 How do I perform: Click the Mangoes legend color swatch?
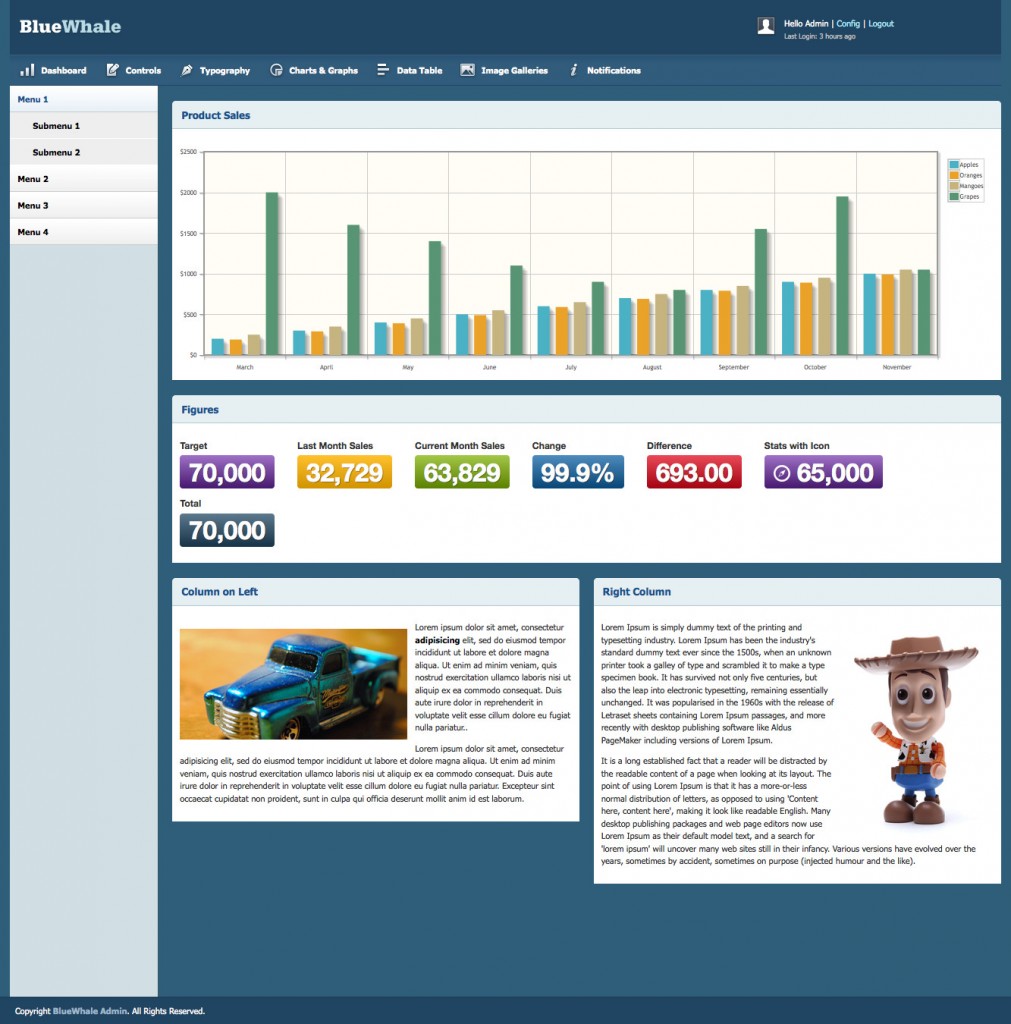coord(954,185)
